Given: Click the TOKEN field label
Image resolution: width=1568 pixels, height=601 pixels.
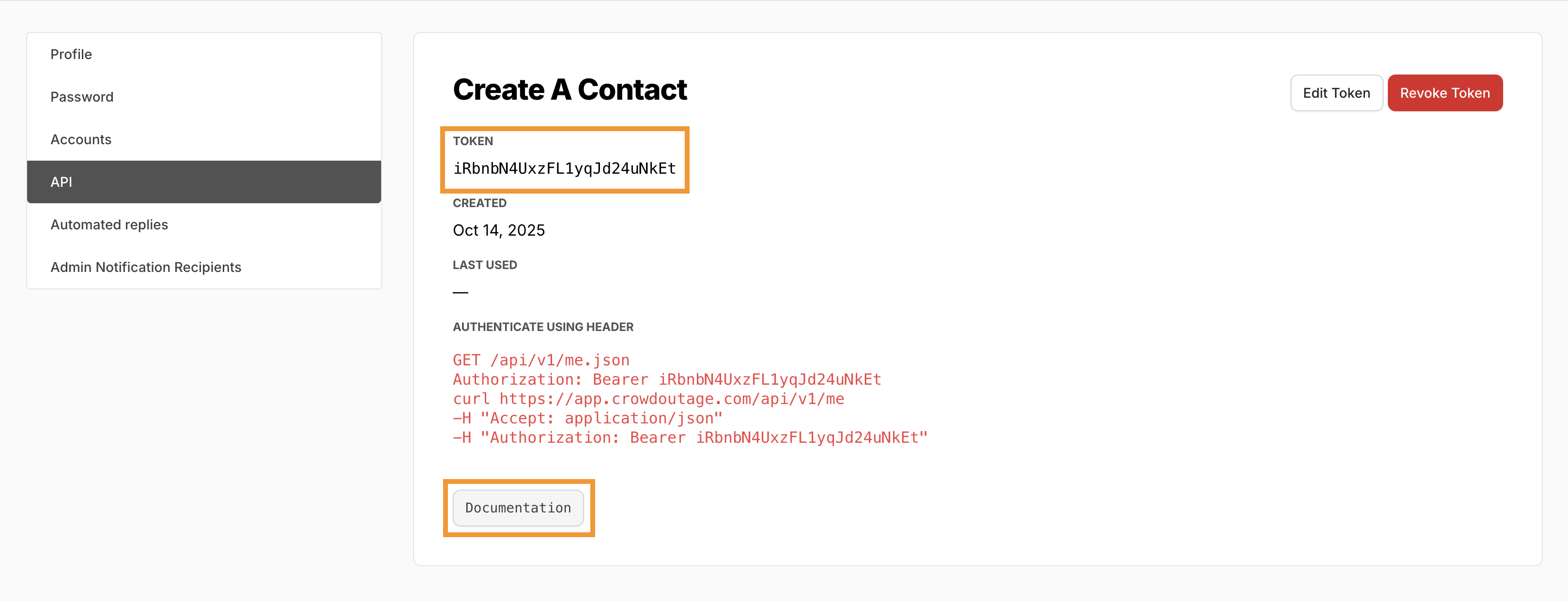Looking at the screenshot, I should pyautogui.click(x=473, y=141).
